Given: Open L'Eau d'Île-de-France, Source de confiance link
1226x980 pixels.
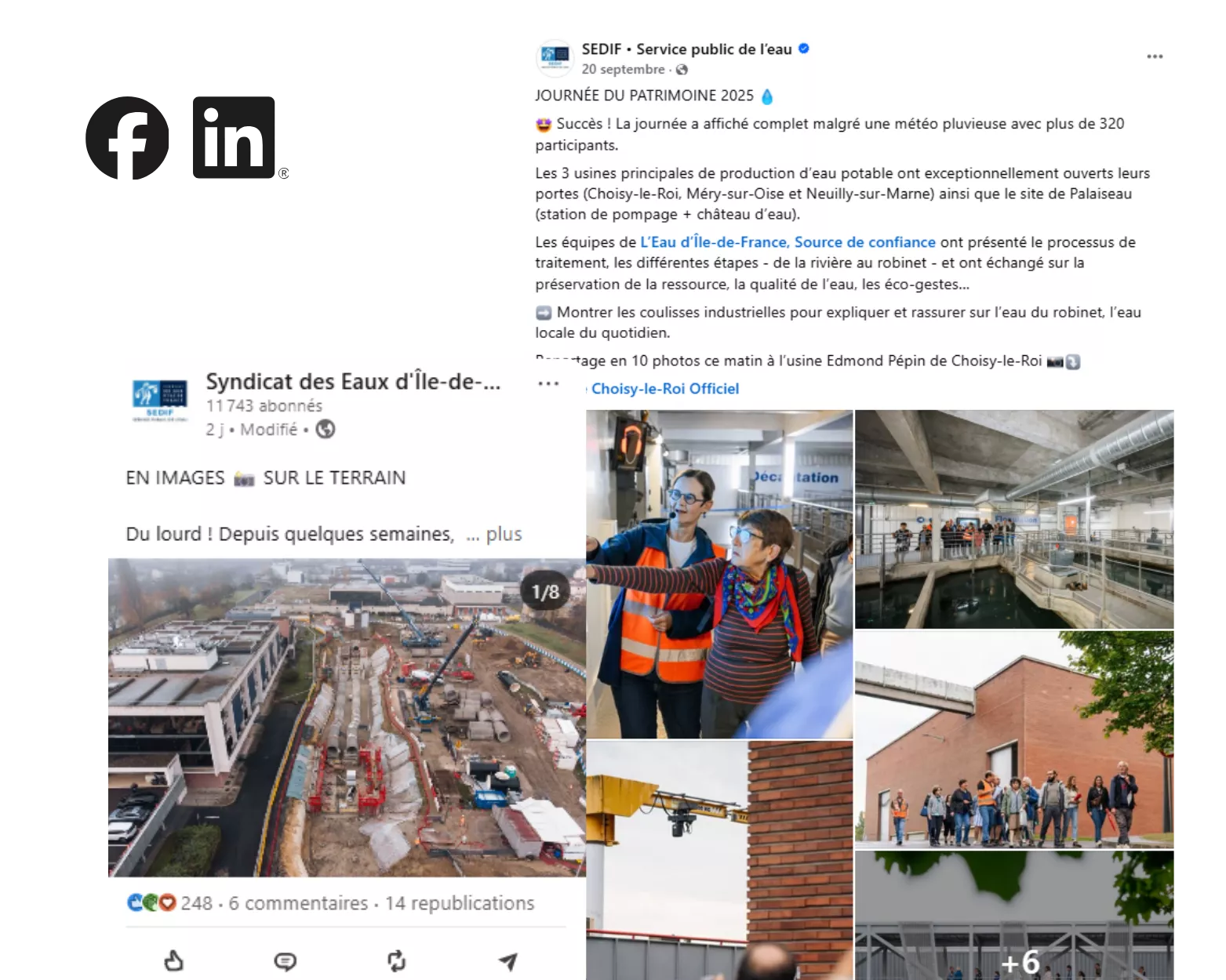Looking at the screenshot, I should point(788,242).
